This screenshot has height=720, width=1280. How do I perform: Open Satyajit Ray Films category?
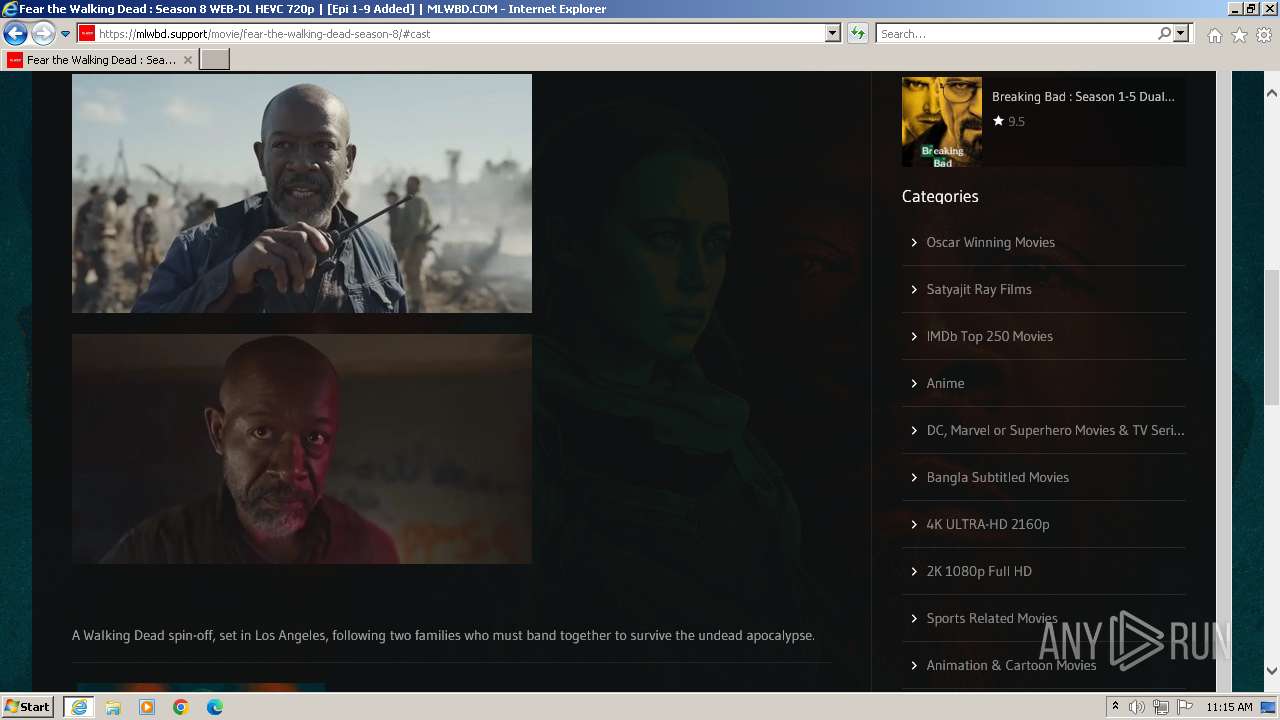[x=979, y=289]
